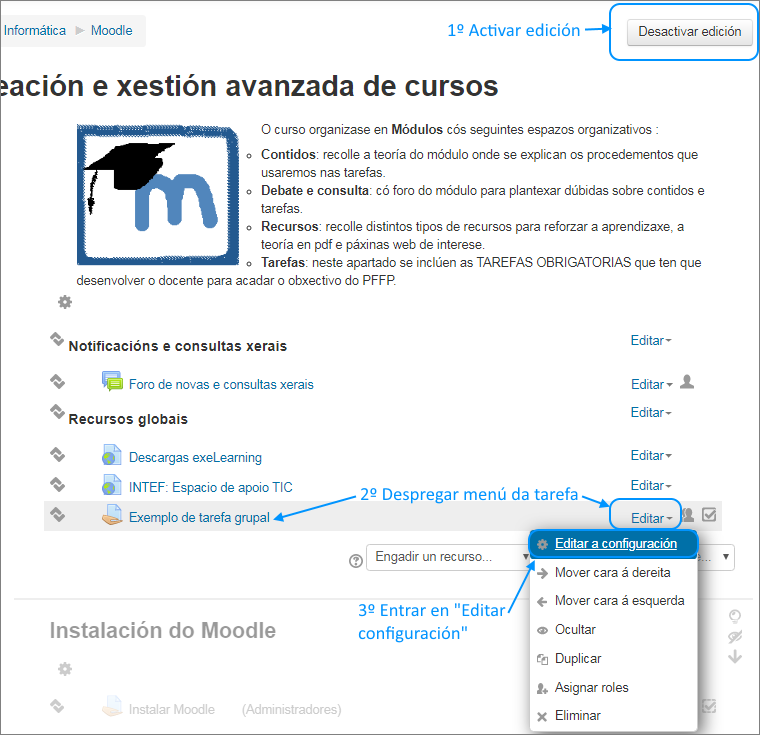Click group mode user icon on Foro row
Screen dimensions: 760x735
(x=687, y=382)
